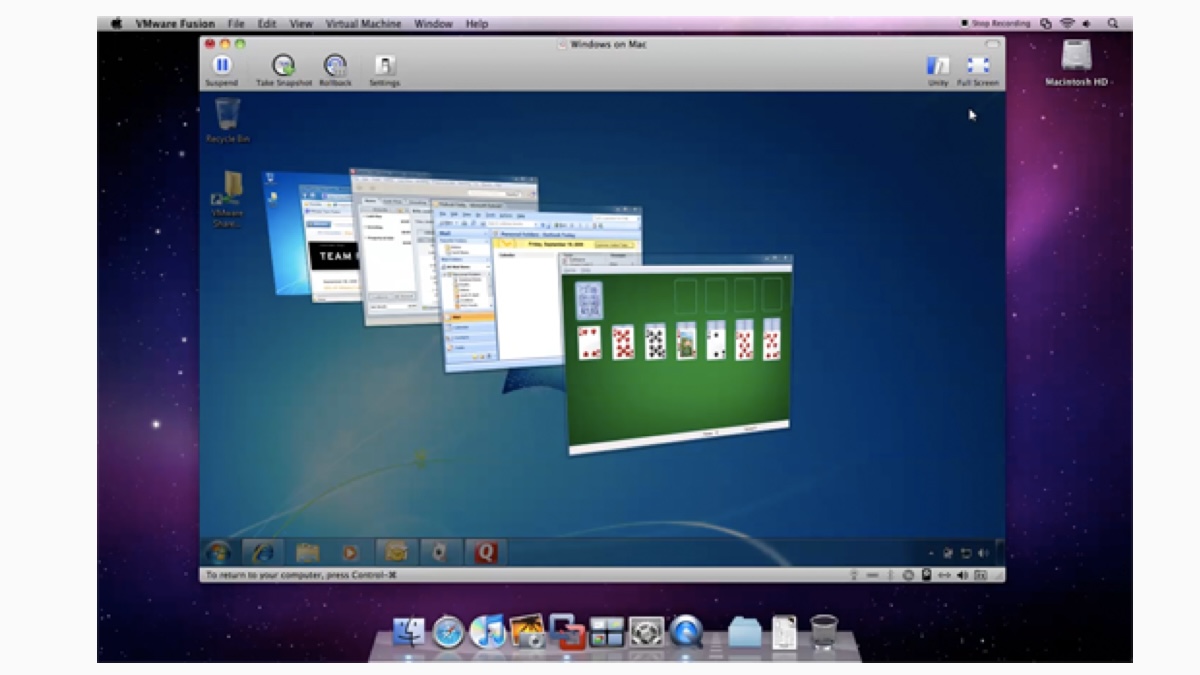
Task: Open Solitaire on Windows taskbar
Action: tap(441, 552)
